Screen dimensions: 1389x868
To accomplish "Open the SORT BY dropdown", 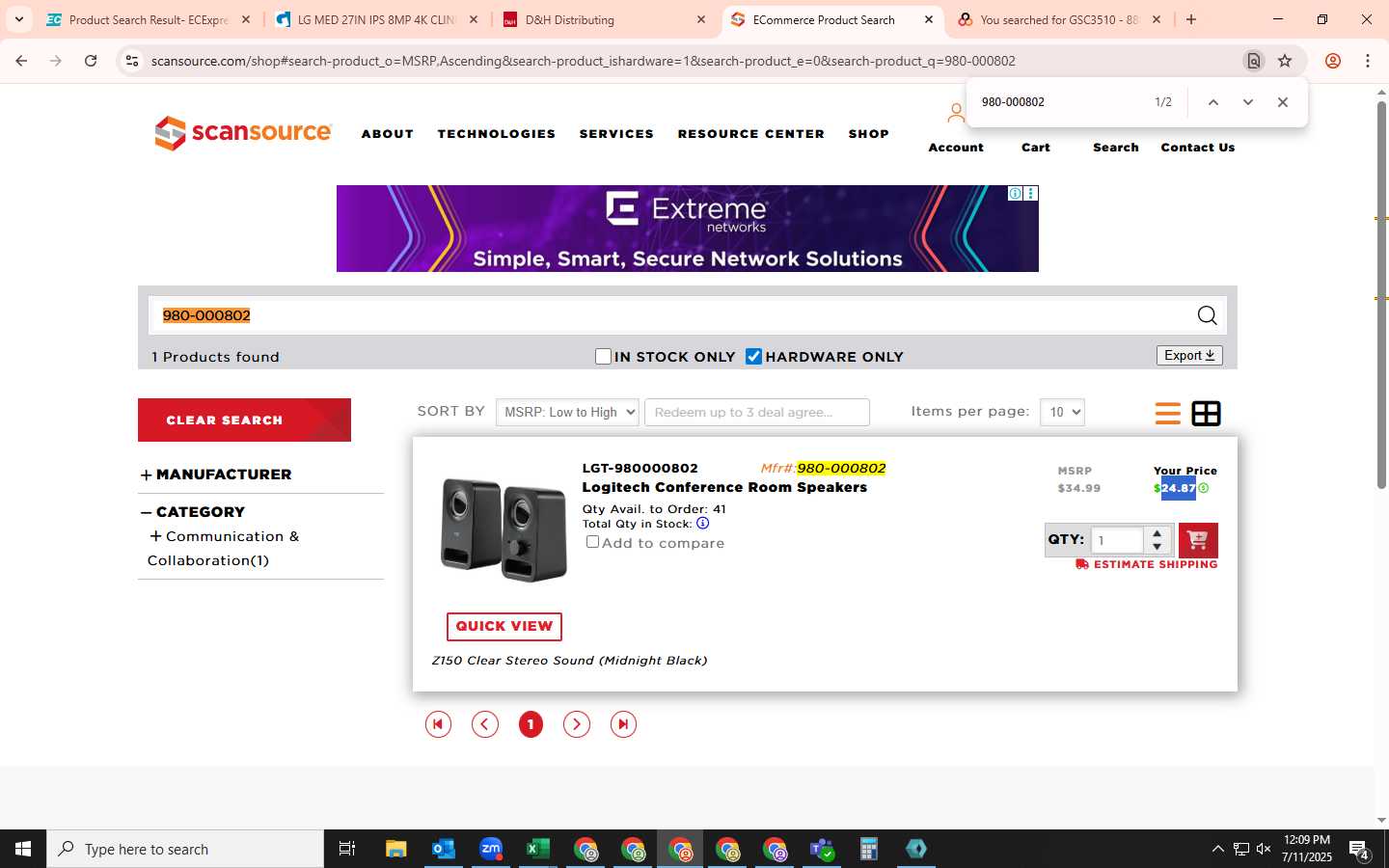I will [x=567, y=412].
